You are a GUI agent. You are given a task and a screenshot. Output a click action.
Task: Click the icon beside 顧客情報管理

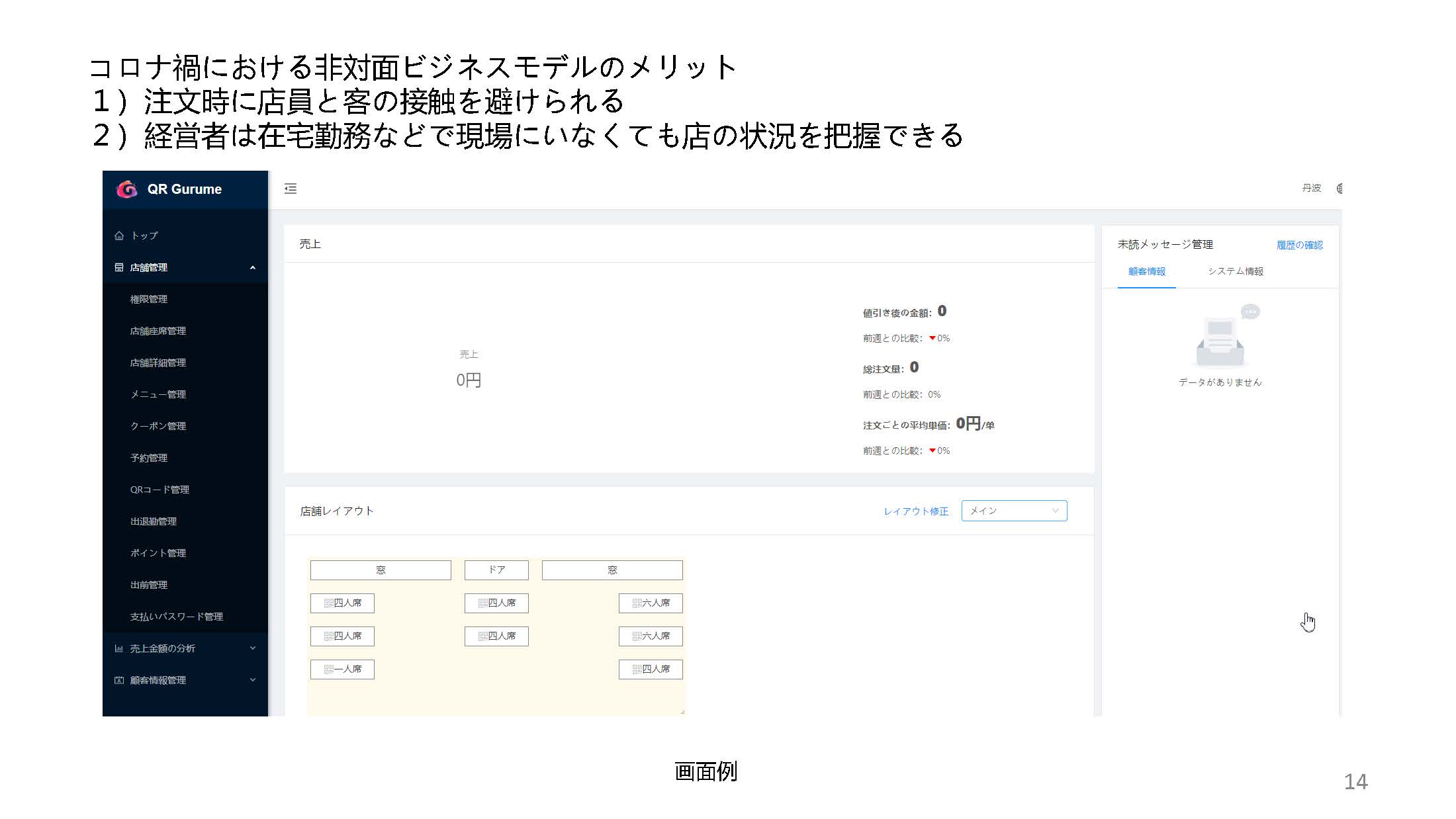click(119, 680)
